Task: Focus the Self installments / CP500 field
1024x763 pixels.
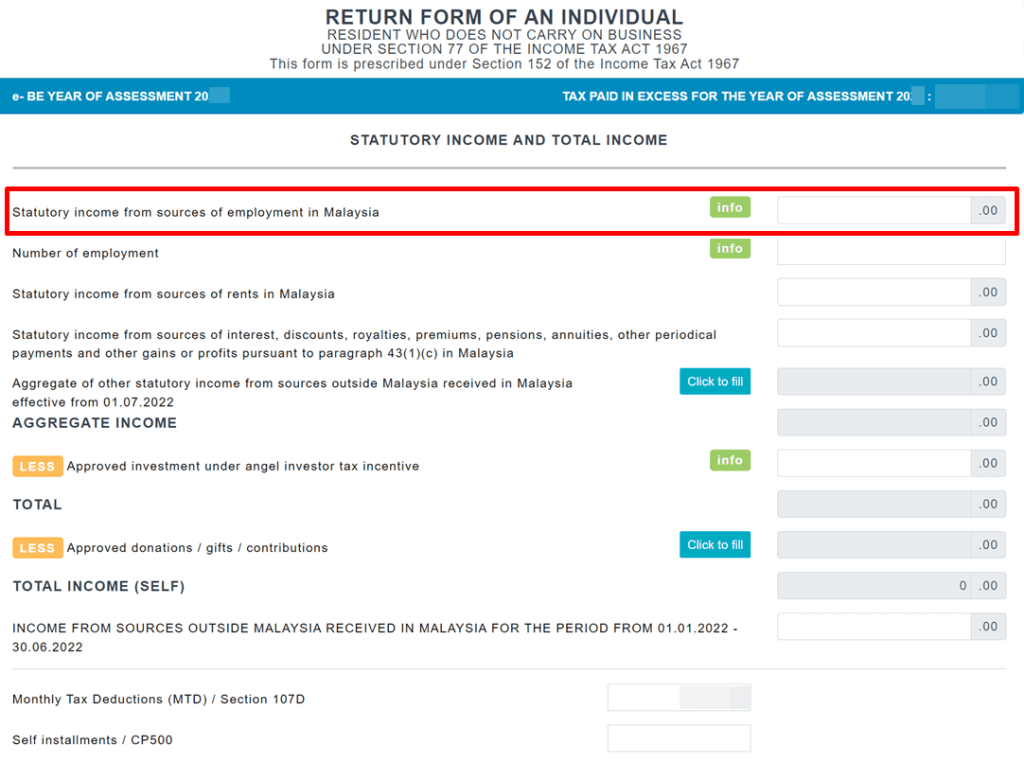Action: coord(678,739)
